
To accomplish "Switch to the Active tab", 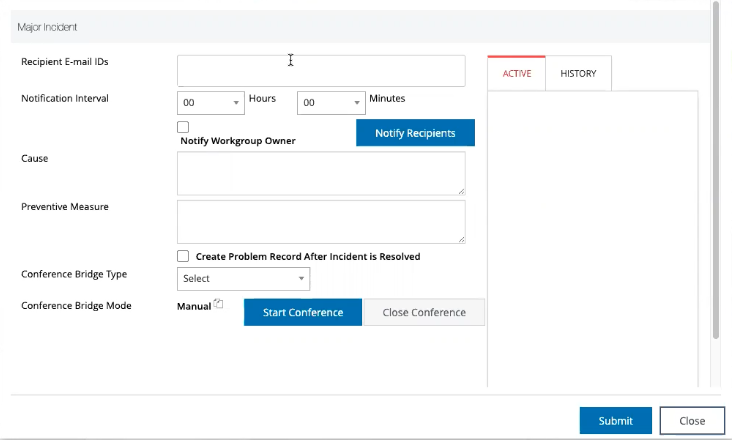I will 516,74.
